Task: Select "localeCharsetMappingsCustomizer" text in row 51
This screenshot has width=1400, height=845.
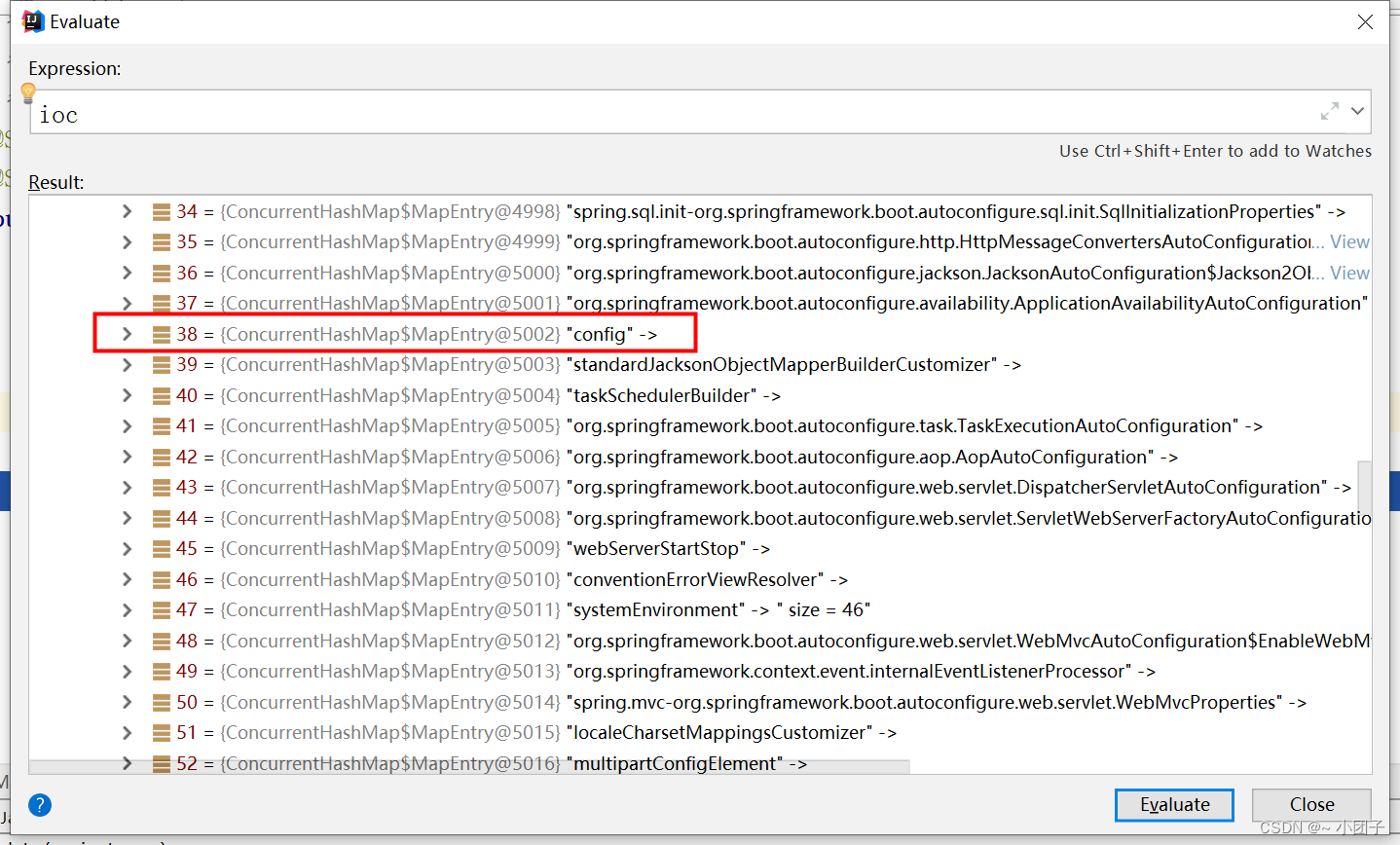Action: tap(719, 732)
